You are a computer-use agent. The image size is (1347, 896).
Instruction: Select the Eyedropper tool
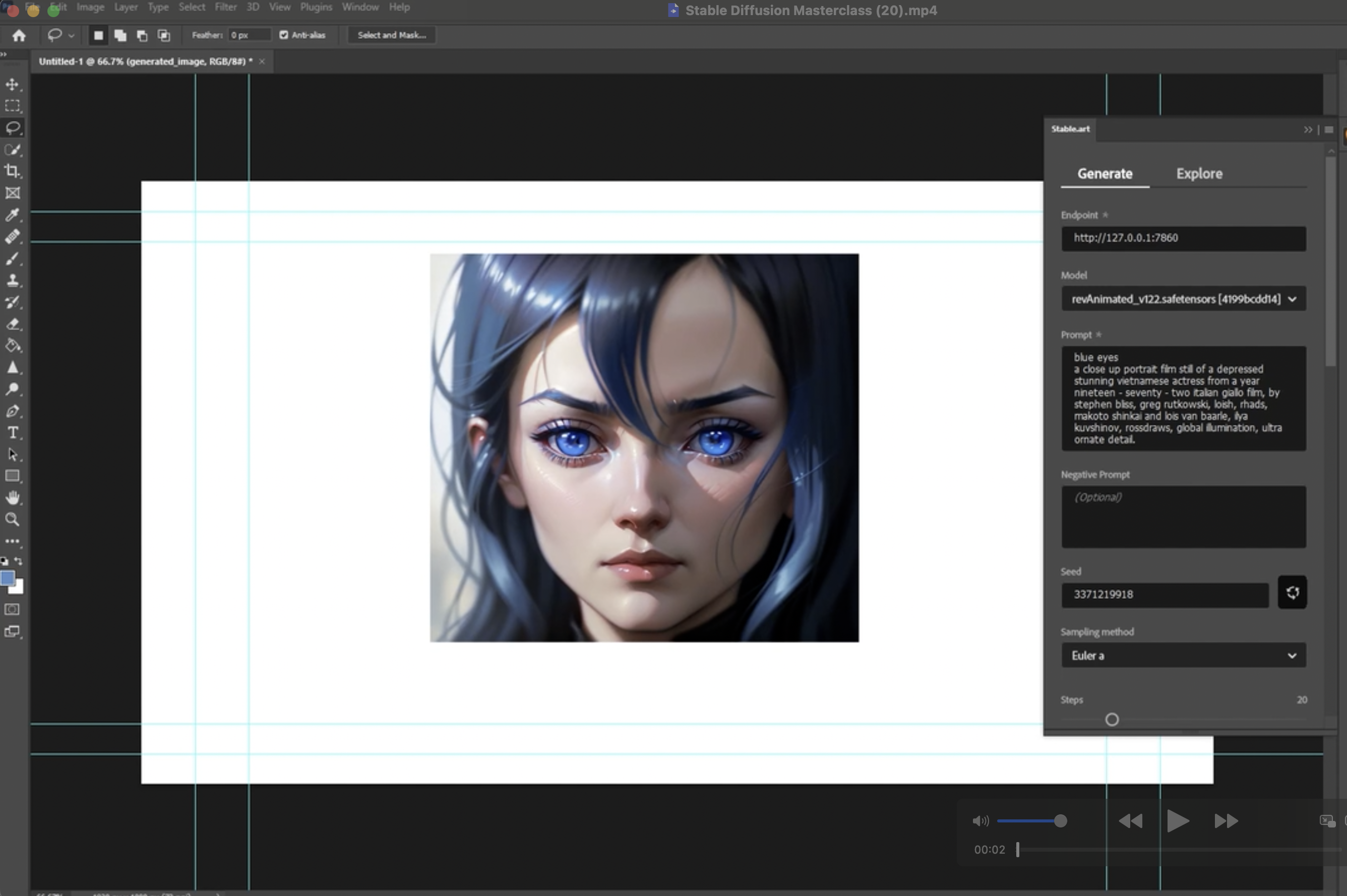pyautogui.click(x=13, y=215)
